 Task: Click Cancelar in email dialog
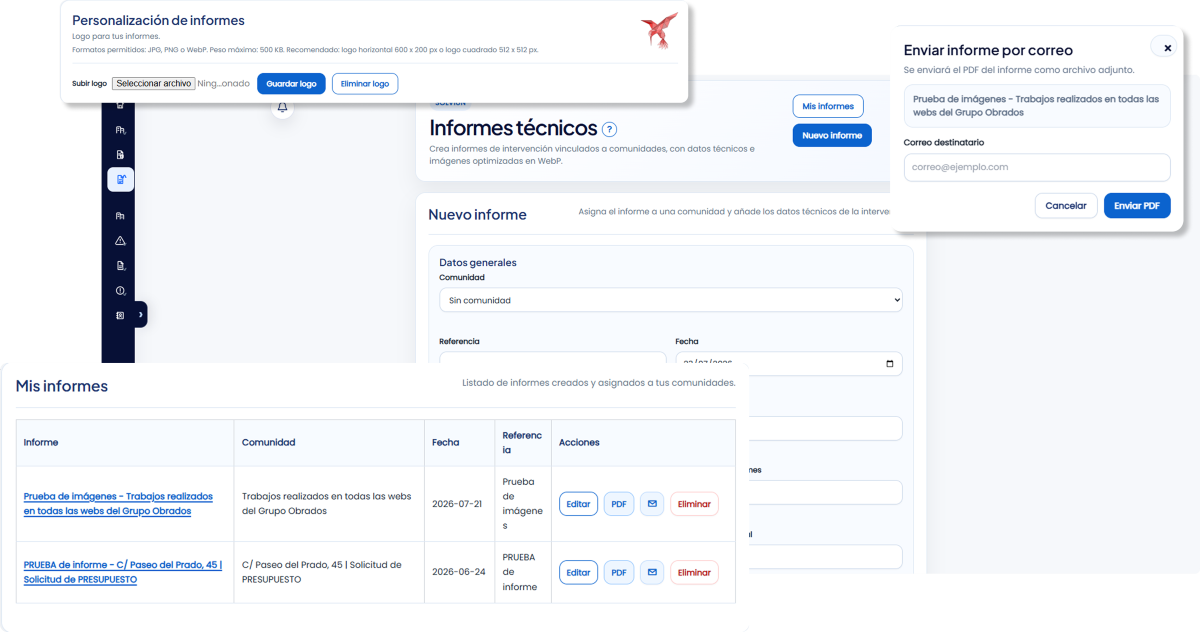(x=1066, y=205)
